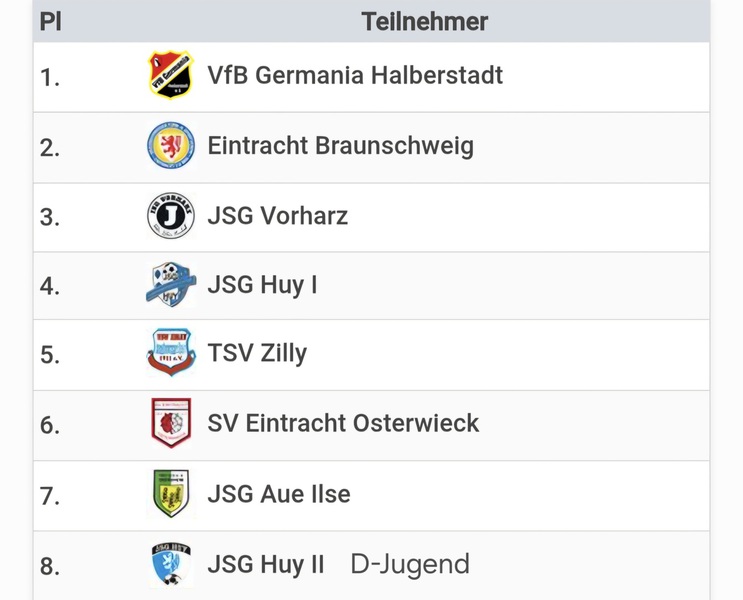Screen dimensions: 743x600
Task: Click the TSV Zilly club crest
Action: (170, 353)
